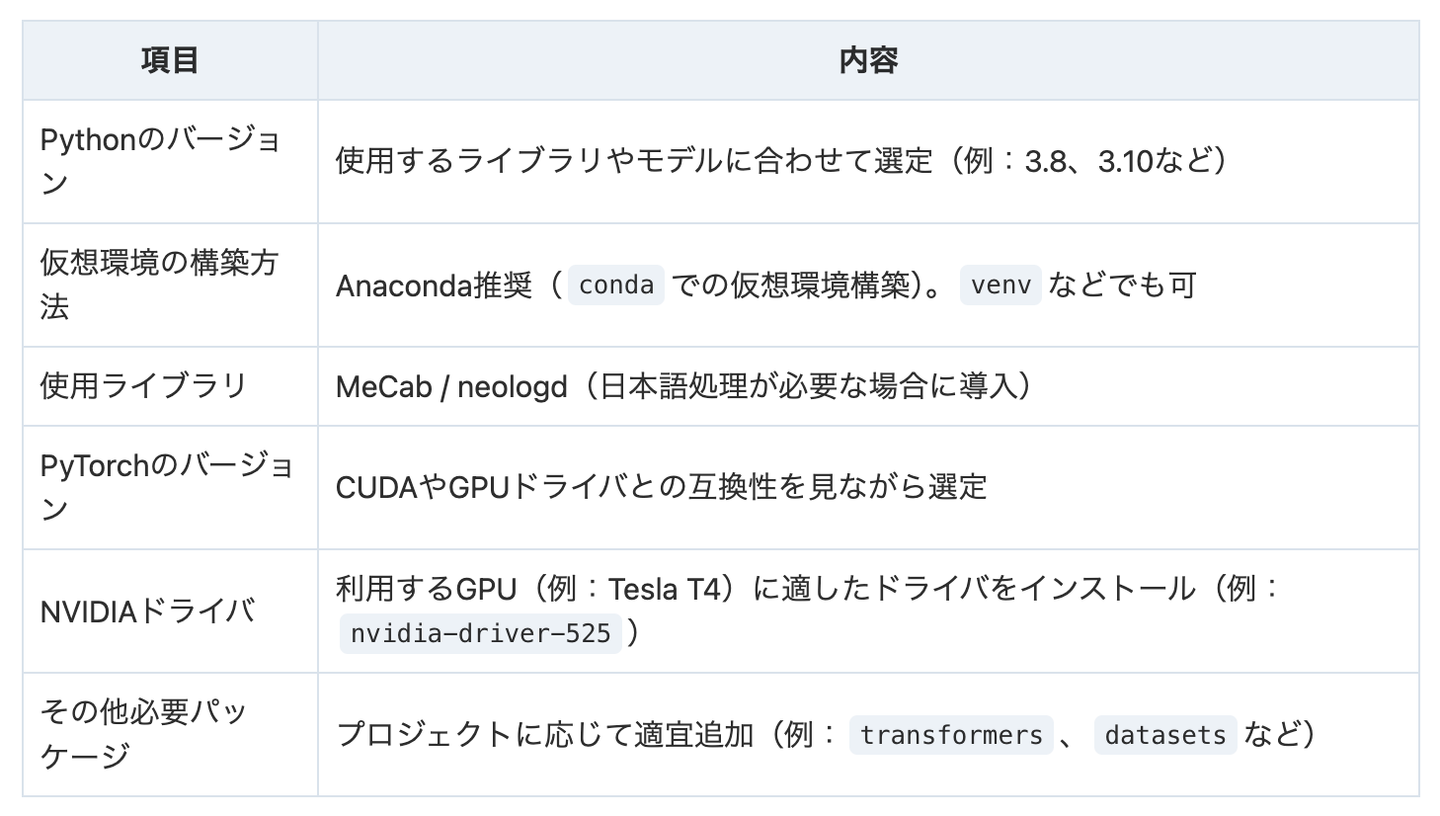Select the PyTorchのバージョン cell
The image size is (1440, 816).
[166, 487]
